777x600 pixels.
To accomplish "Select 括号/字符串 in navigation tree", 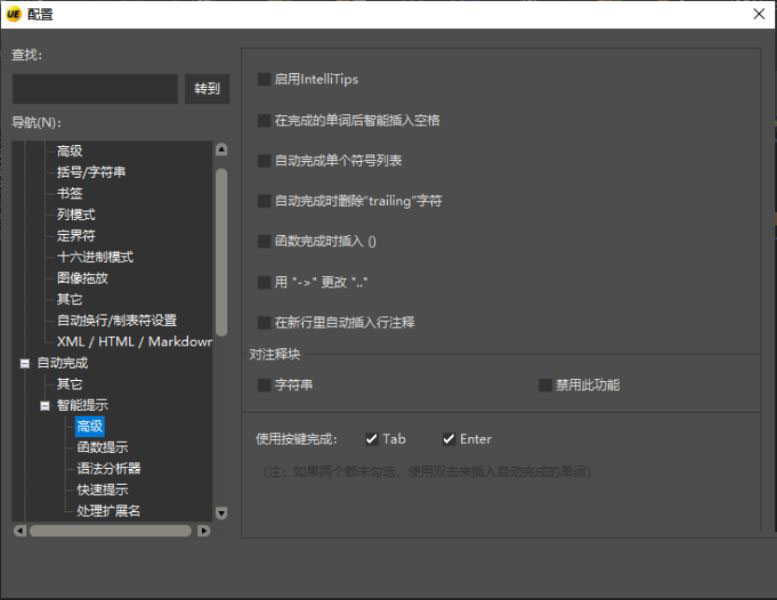I will tap(91, 172).
